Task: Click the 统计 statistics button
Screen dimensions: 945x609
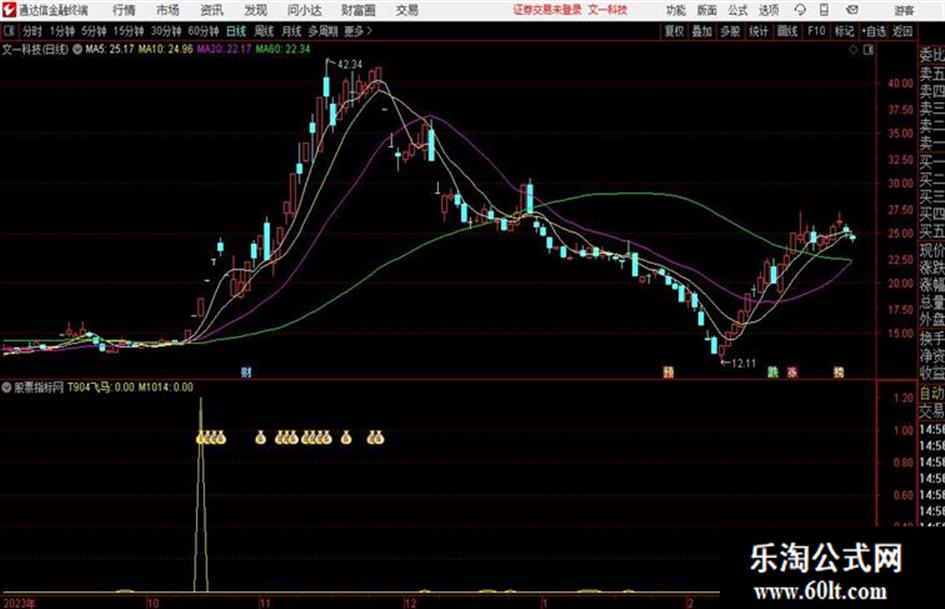Action: click(758, 31)
